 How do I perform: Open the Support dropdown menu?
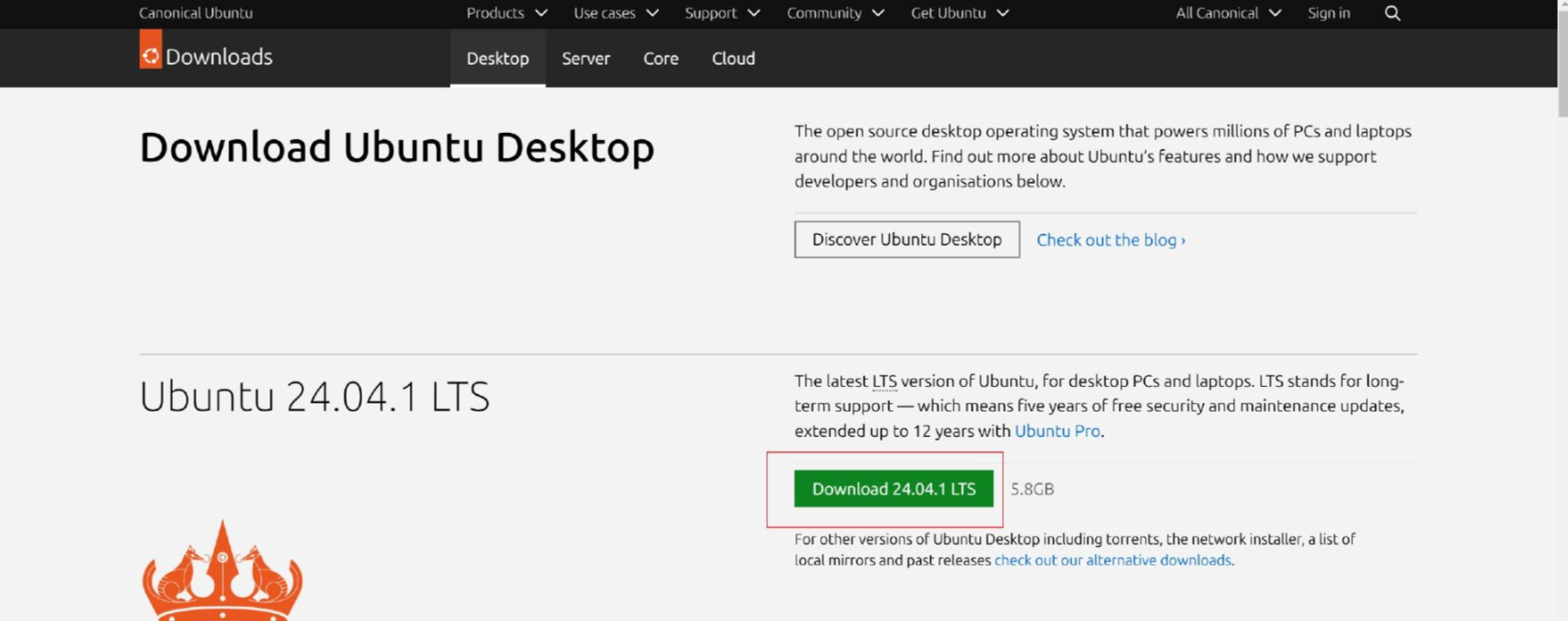(723, 13)
